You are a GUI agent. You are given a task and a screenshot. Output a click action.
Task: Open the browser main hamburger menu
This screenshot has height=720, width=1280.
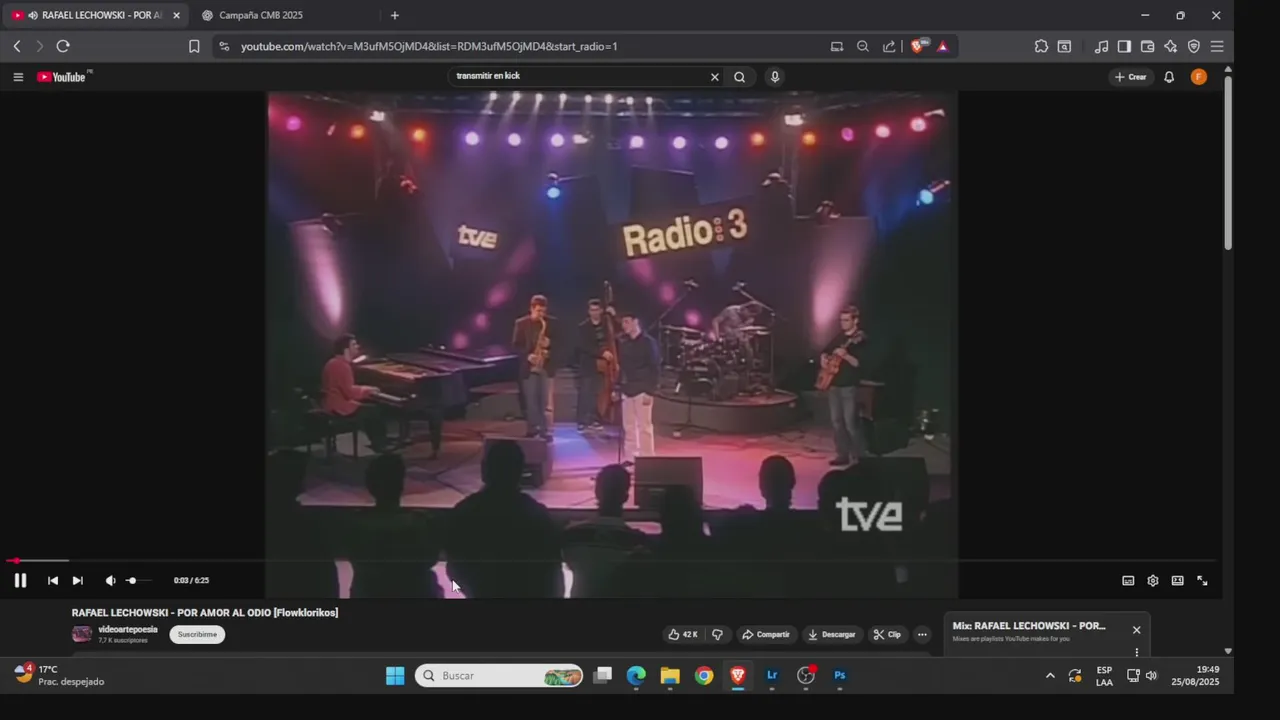tap(1217, 46)
